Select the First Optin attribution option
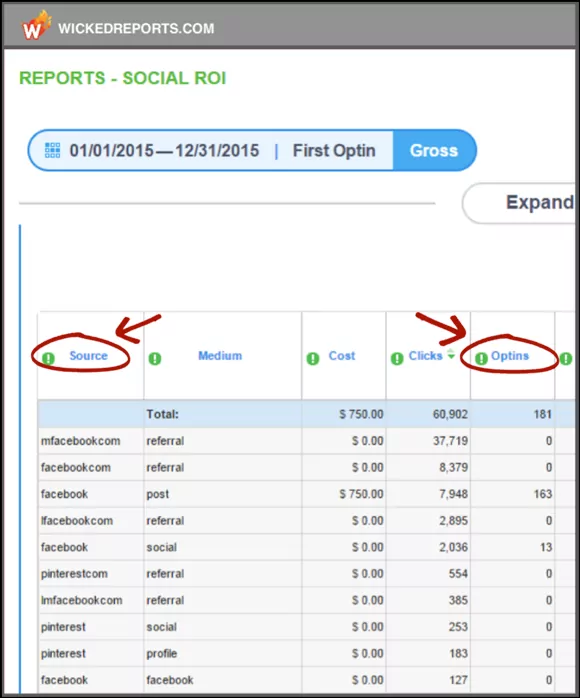The width and height of the screenshot is (580, 698). click(x=334, y=150)
